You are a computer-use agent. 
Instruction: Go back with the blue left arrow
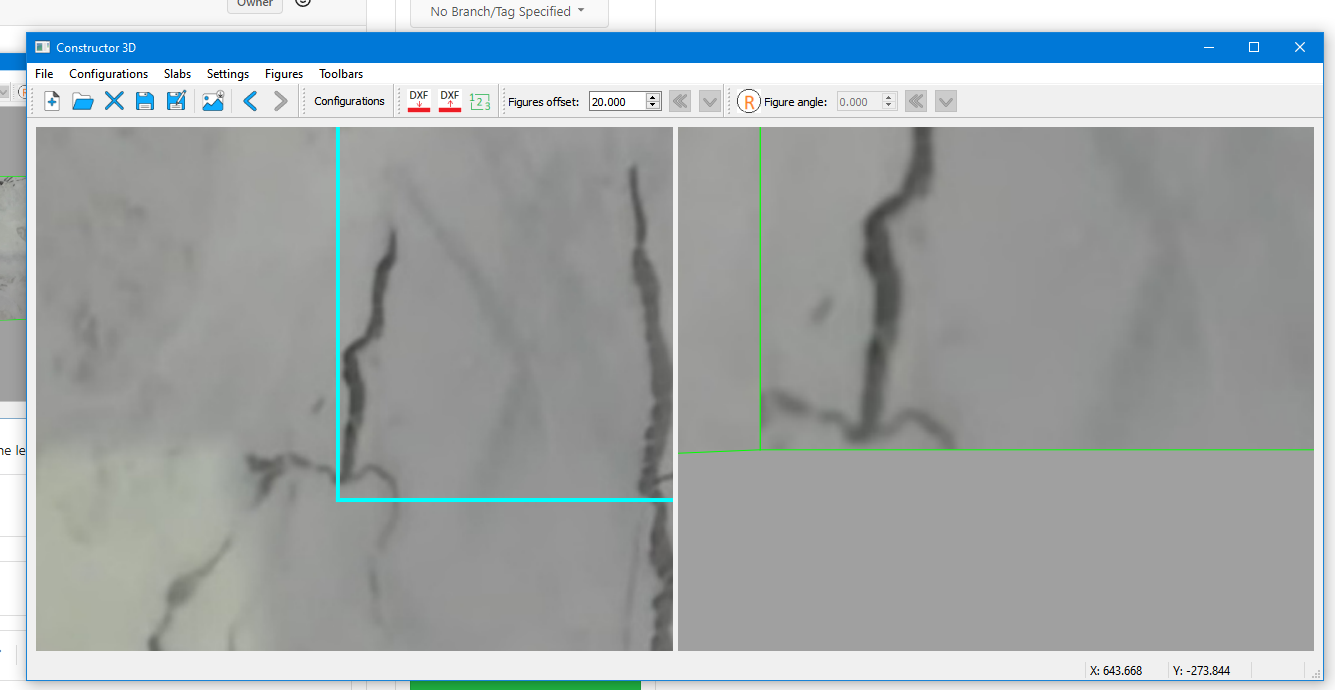click(x=250, y=101)
